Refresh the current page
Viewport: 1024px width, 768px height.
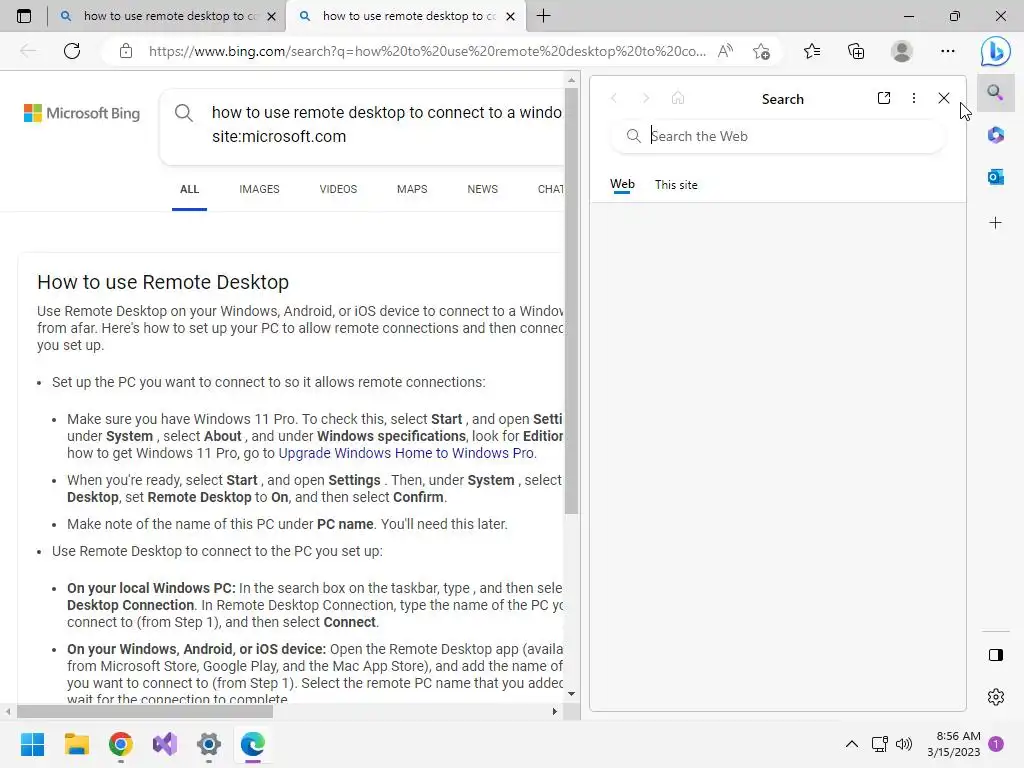(x=72, y=51)
